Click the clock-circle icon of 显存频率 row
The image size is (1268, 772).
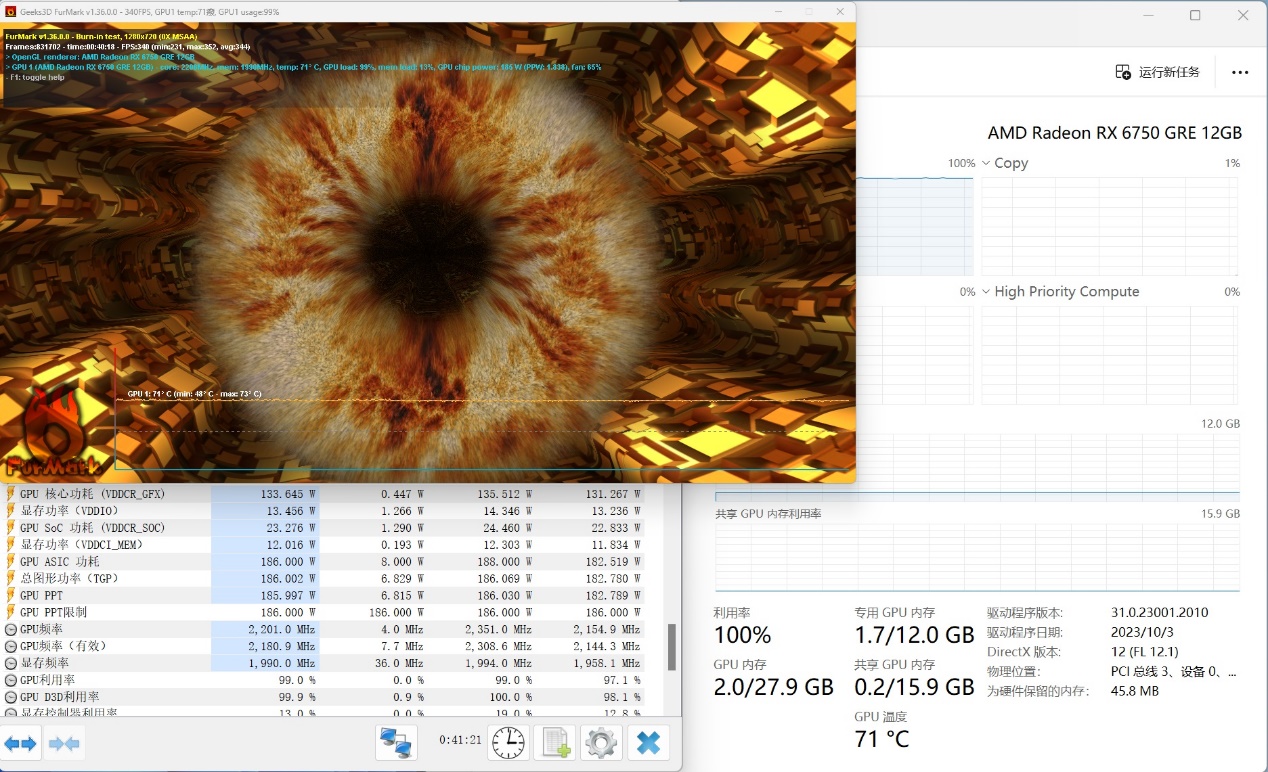click(x=11, y=663)
